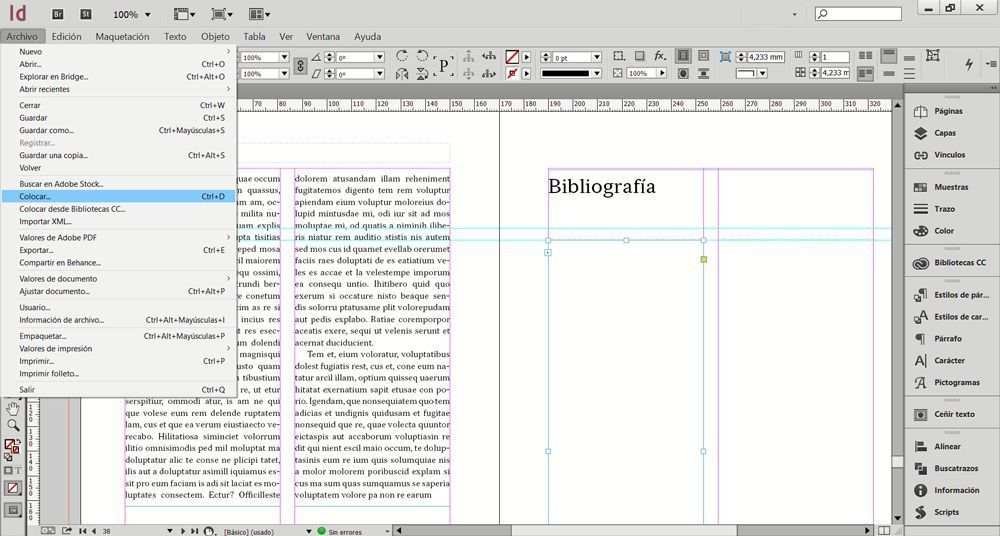Toggle the split layout view icon in status bar
Screen dimensions: 1000x536
pos(884,530)
